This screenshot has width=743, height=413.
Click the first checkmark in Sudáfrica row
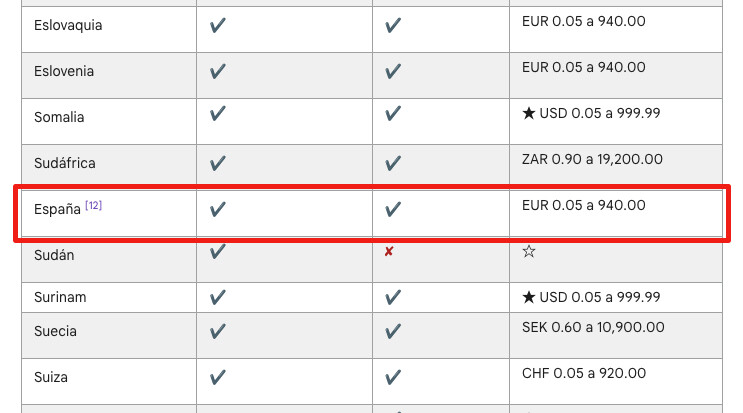pos(218,162)
